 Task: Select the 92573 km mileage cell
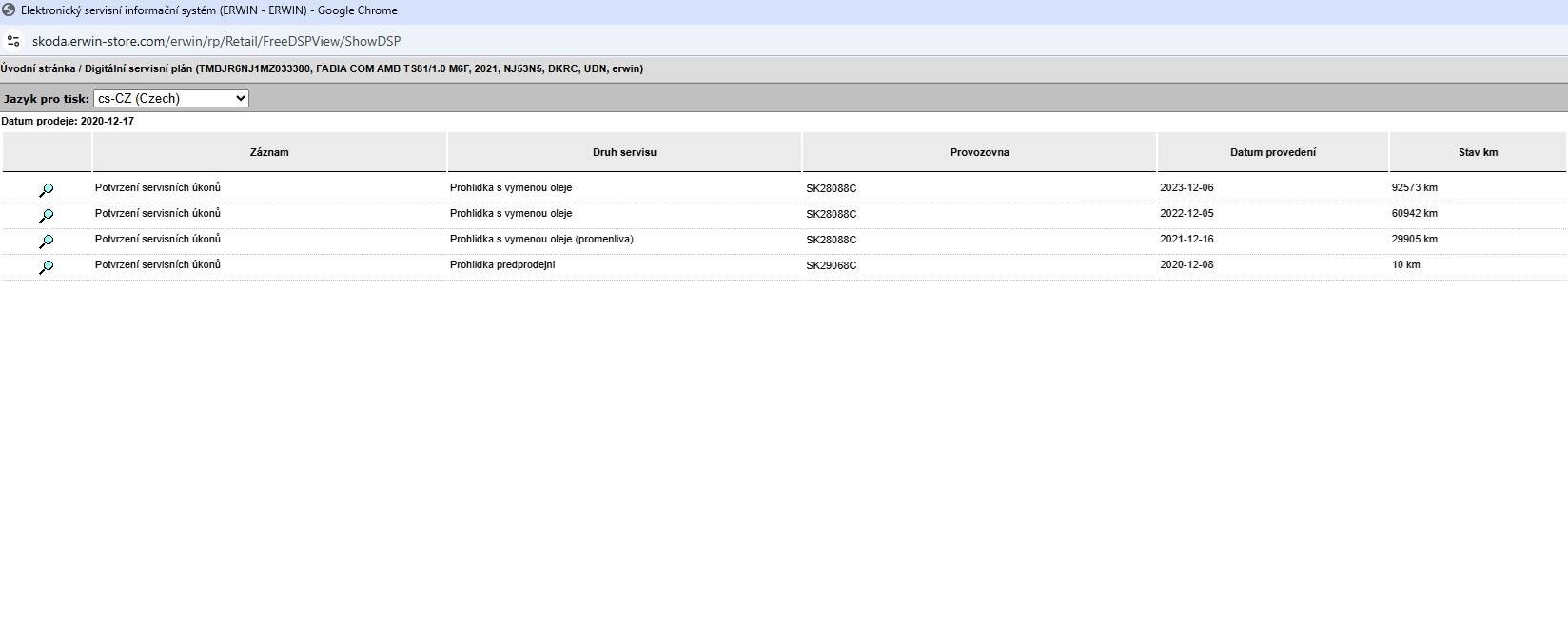click(x=1414, y=187)
